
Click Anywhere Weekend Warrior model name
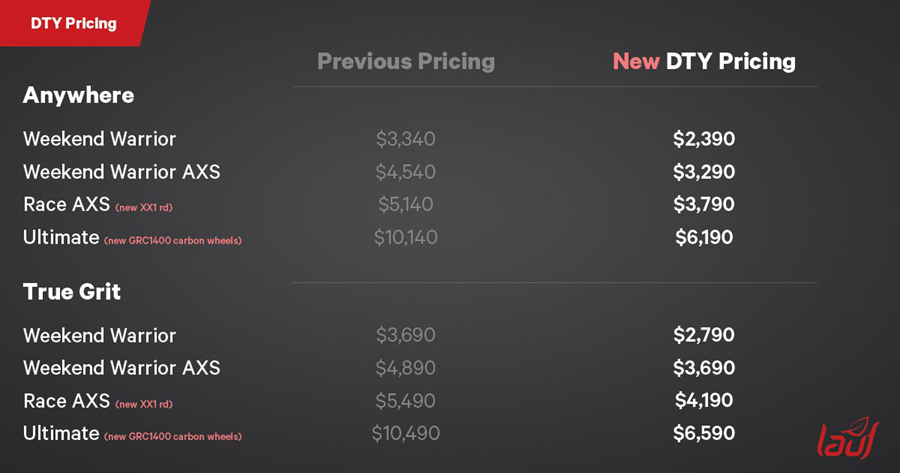[x=99, y=139]
